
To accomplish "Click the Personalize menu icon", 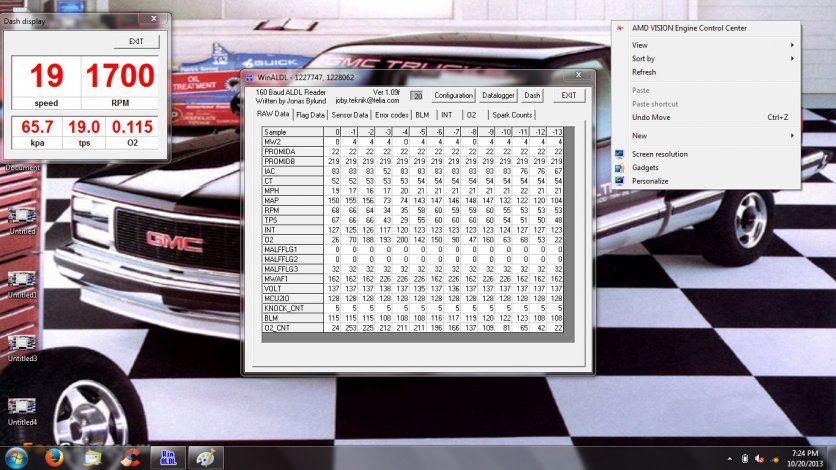I will pos(620,181).
